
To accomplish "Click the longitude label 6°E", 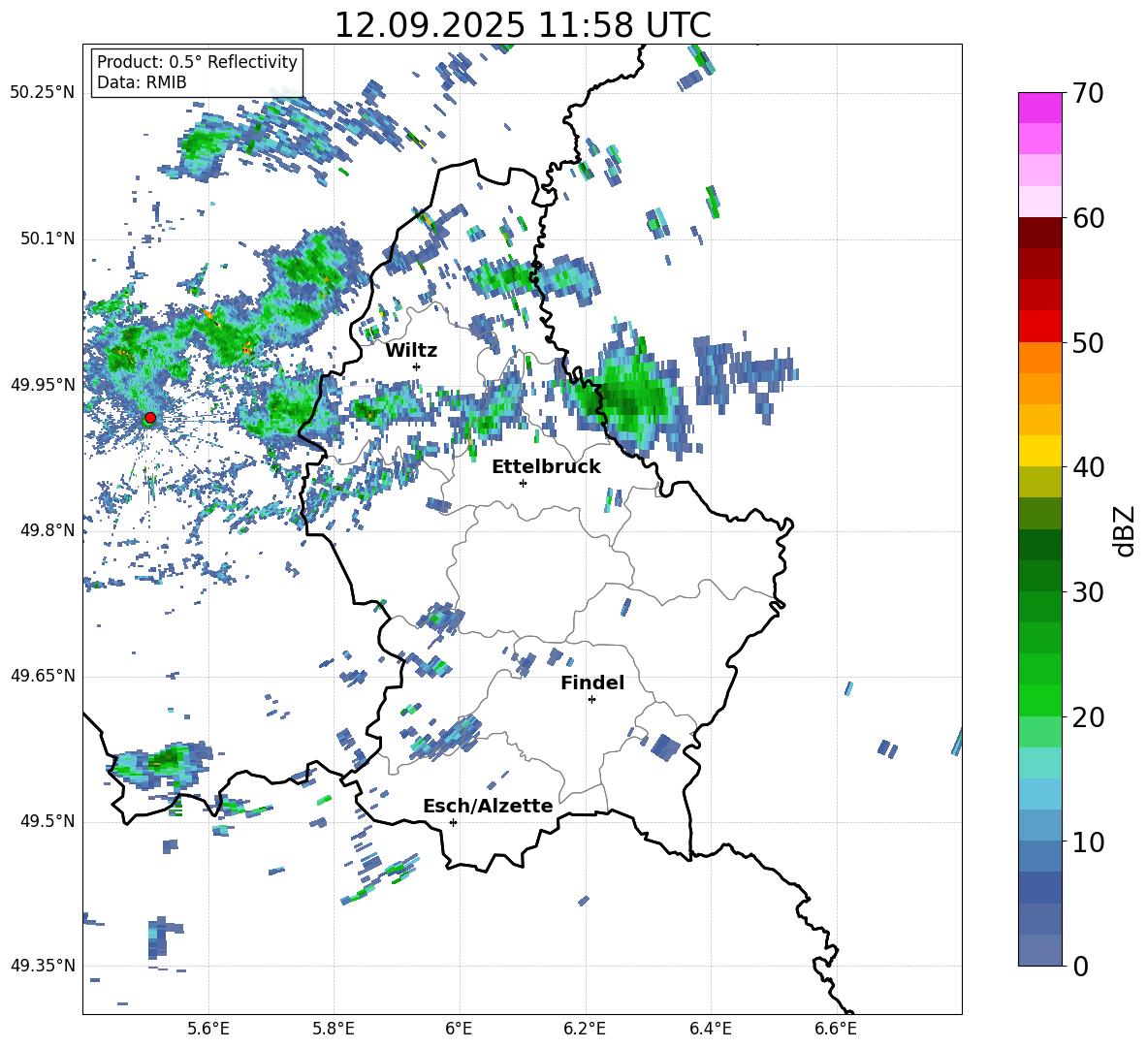I will tap(459, 1029).
